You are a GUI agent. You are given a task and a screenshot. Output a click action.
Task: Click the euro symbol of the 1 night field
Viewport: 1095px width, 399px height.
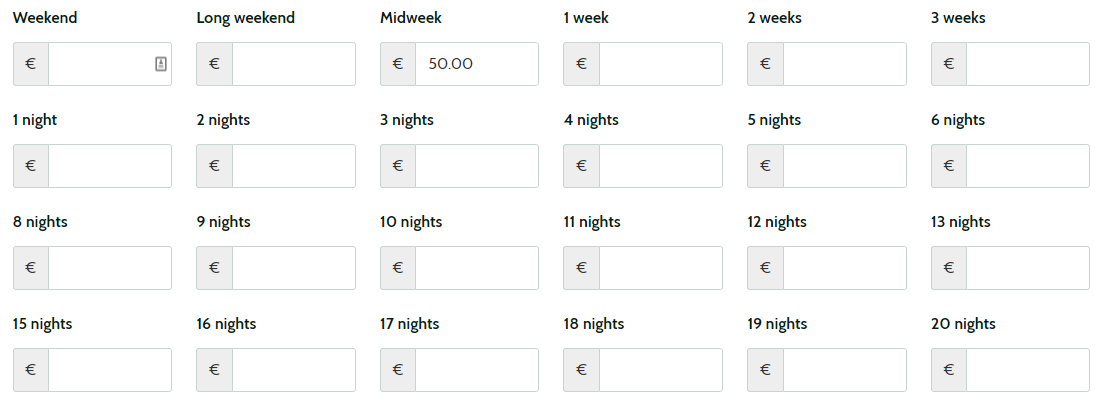pyautogui.click(x=31, y=166)
